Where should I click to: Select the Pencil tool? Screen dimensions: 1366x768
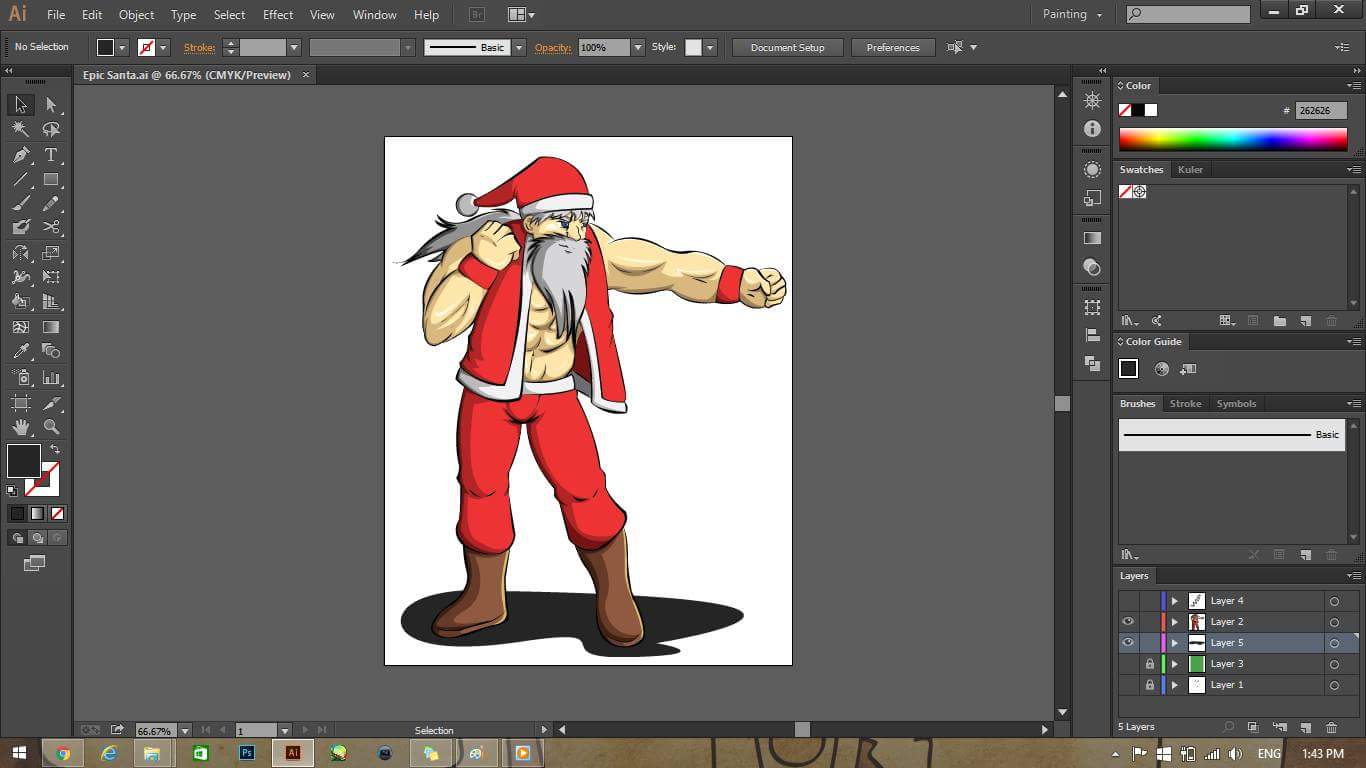pos(51,204)
